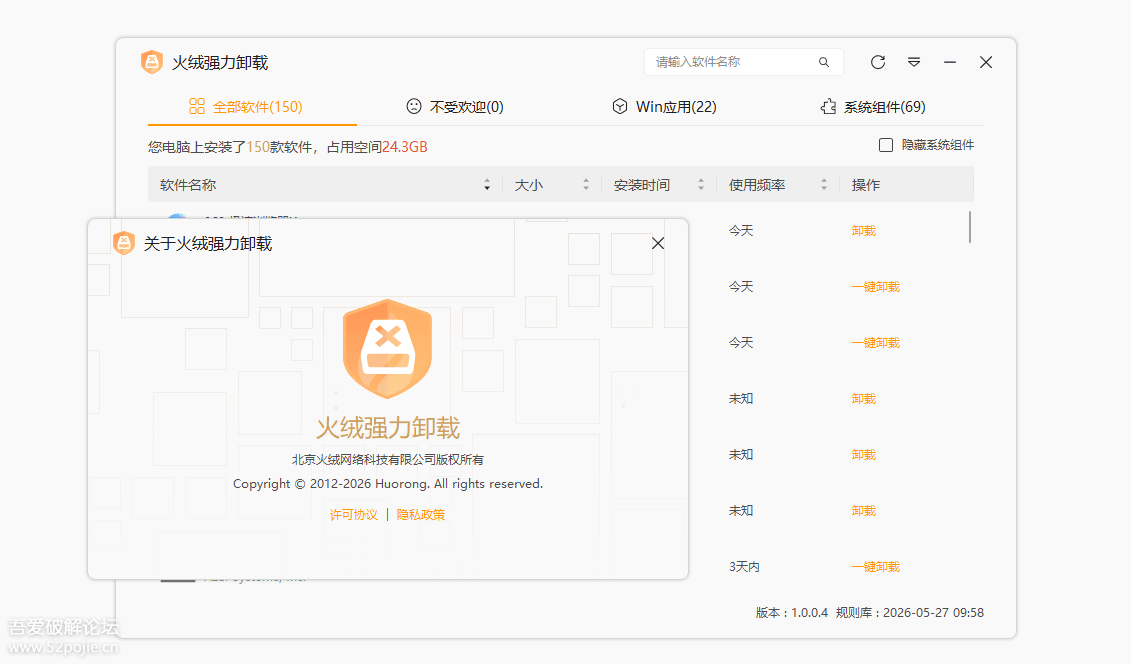Click 卸载 in the first 今天 row
1131x664 pixels.
[x=863, y=231]
